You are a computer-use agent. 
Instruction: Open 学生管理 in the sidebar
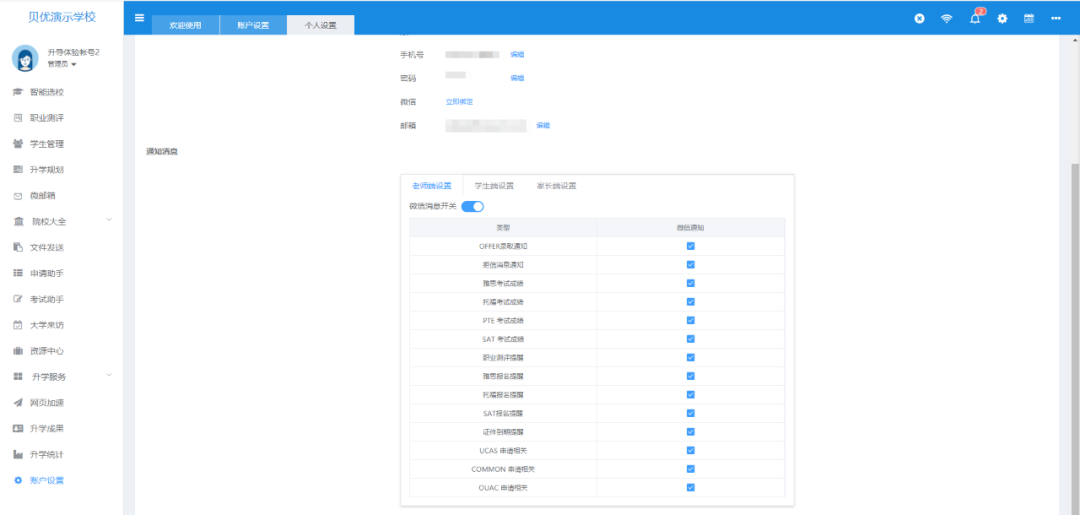[x=47, y=144]
